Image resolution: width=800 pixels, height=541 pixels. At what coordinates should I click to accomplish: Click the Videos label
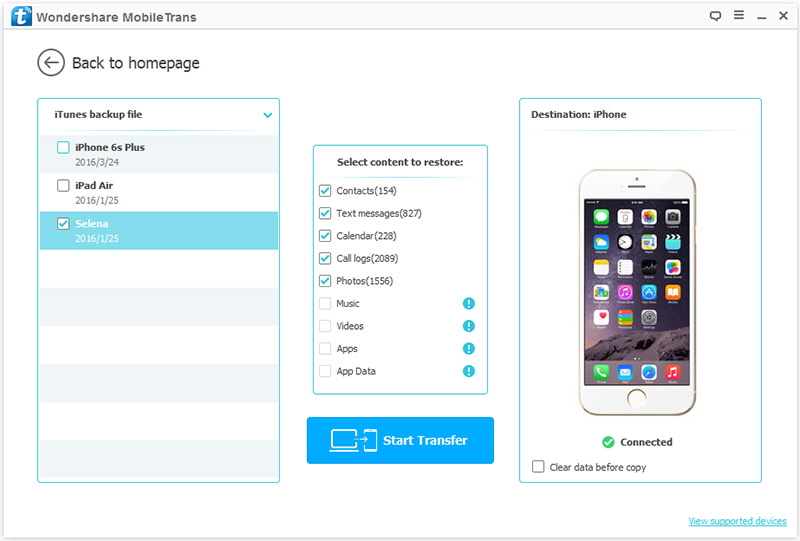tap(350, 326)
